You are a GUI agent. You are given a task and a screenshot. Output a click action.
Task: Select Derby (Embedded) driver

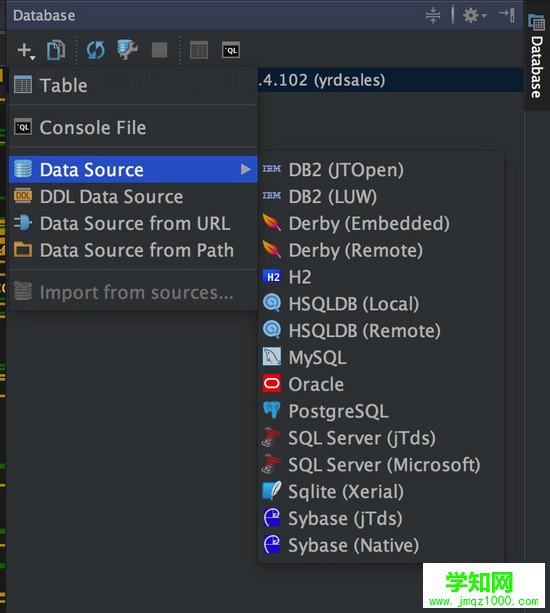point(381,223)
